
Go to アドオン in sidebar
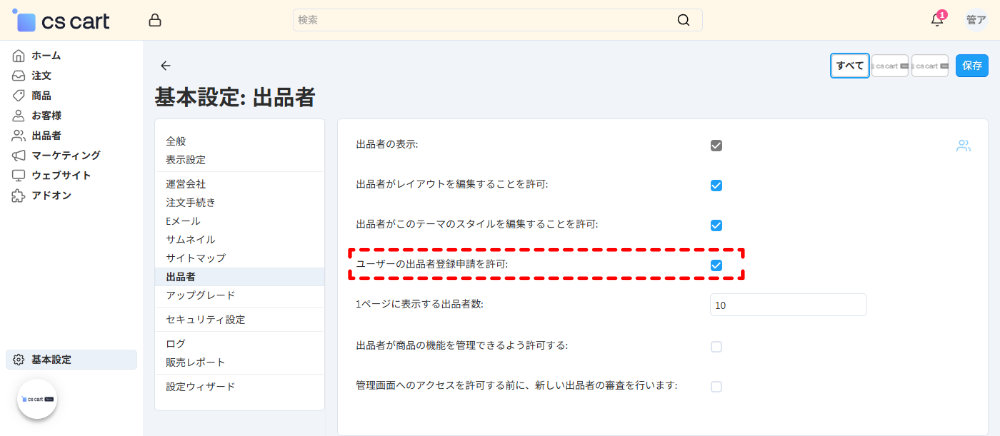pos(52,196)
